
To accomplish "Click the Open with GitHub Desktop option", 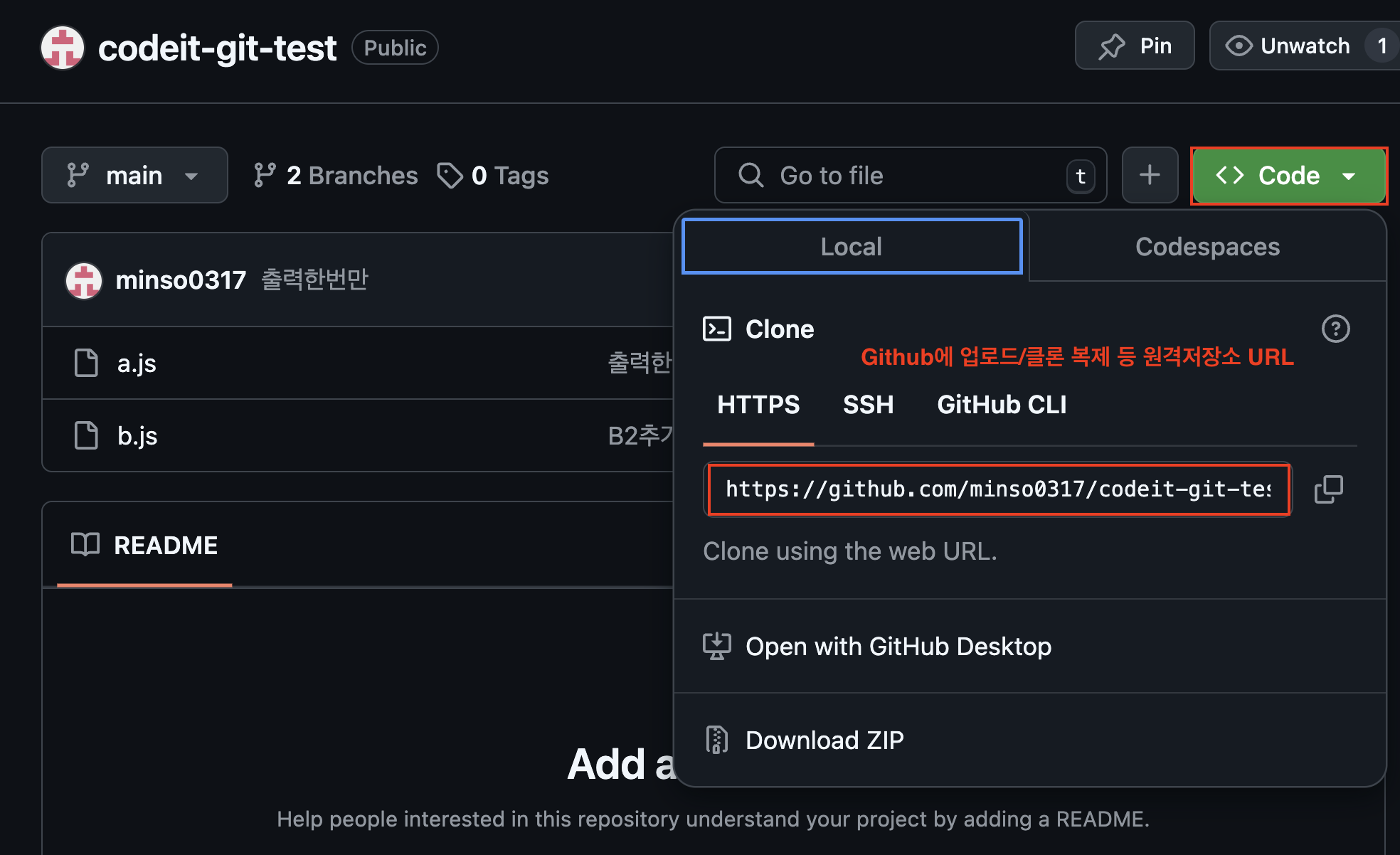I will [898, 646].
